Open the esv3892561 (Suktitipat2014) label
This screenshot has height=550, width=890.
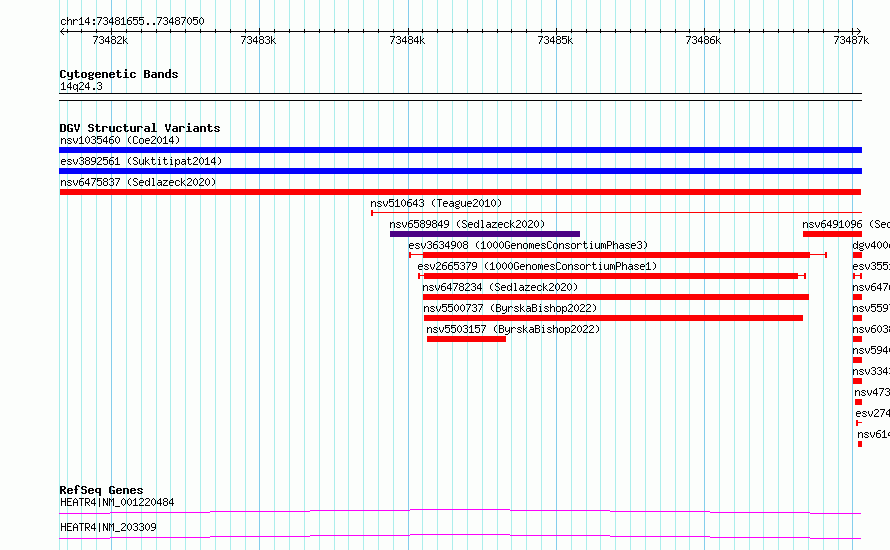(141, 161)
